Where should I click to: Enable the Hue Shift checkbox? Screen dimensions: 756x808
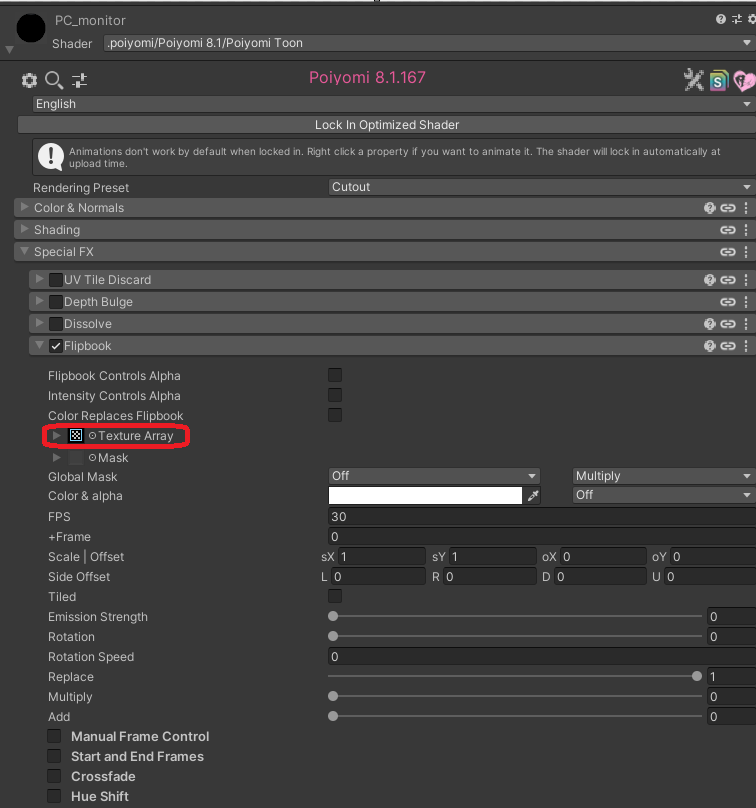[54, 796]
